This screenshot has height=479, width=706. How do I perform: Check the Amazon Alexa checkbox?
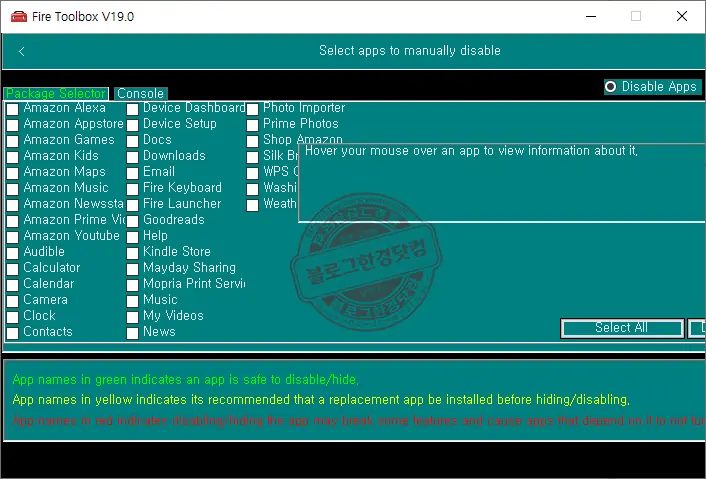[13, 109]
